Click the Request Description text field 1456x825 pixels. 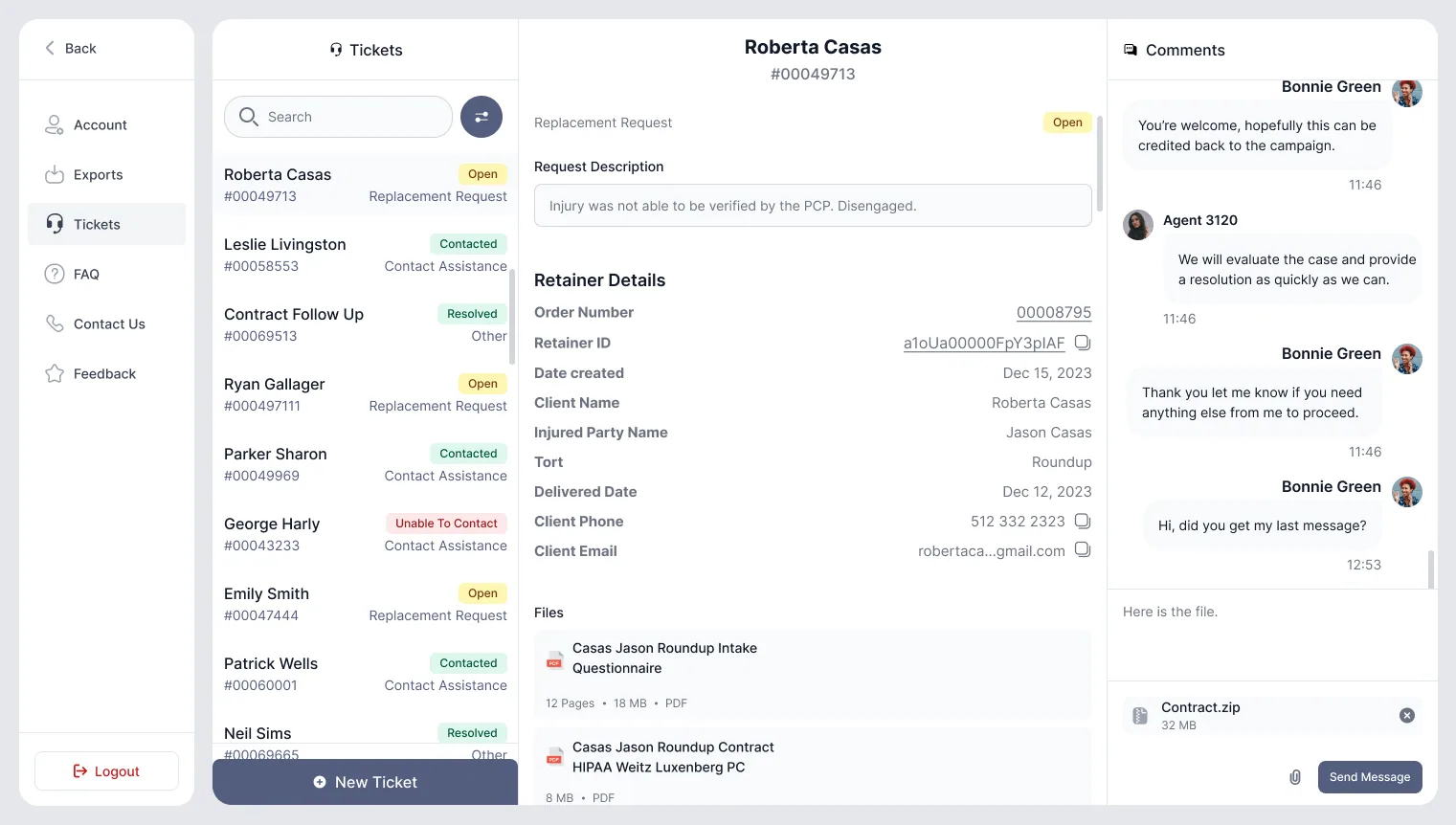813,206
